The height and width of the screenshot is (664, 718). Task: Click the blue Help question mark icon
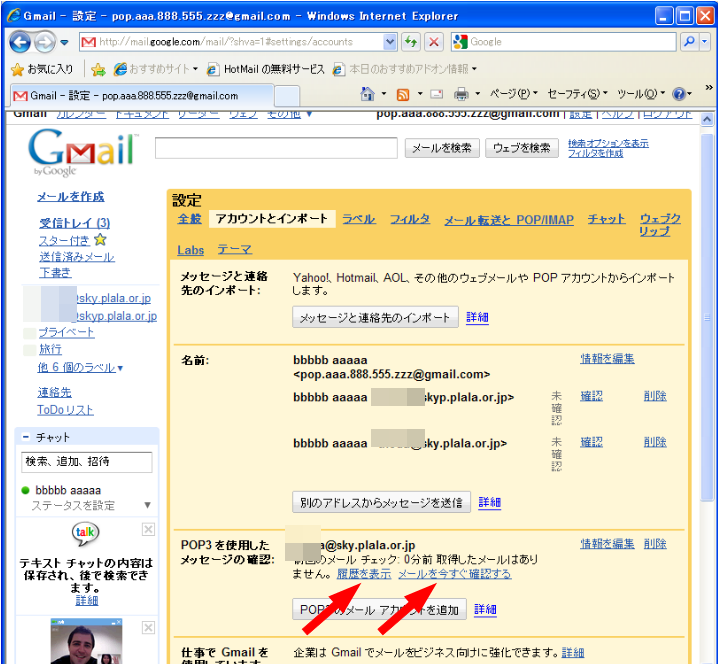coord(678,94)
